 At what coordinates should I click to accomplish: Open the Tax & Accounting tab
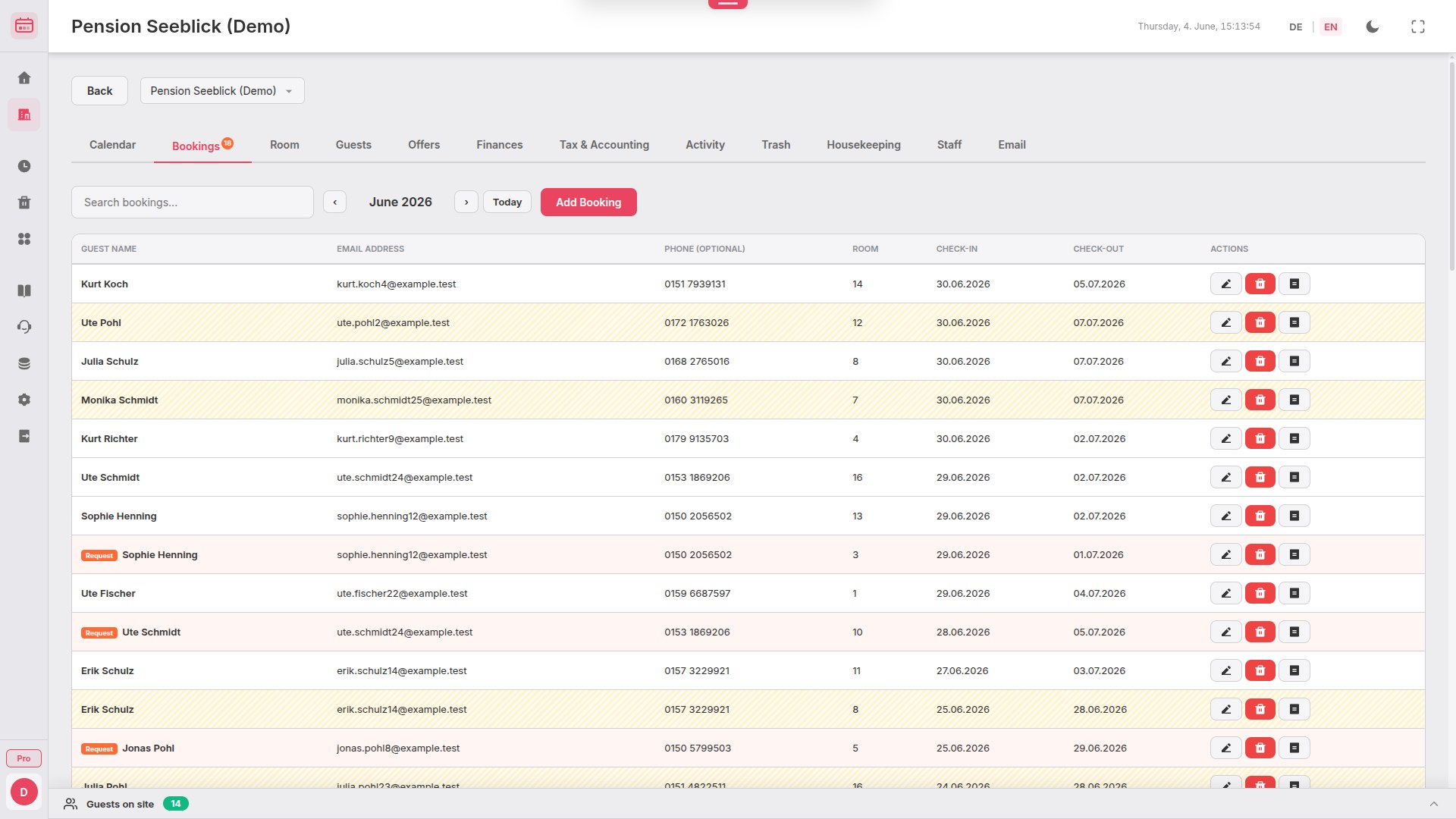pyautogui.click(x=604, y=145)
